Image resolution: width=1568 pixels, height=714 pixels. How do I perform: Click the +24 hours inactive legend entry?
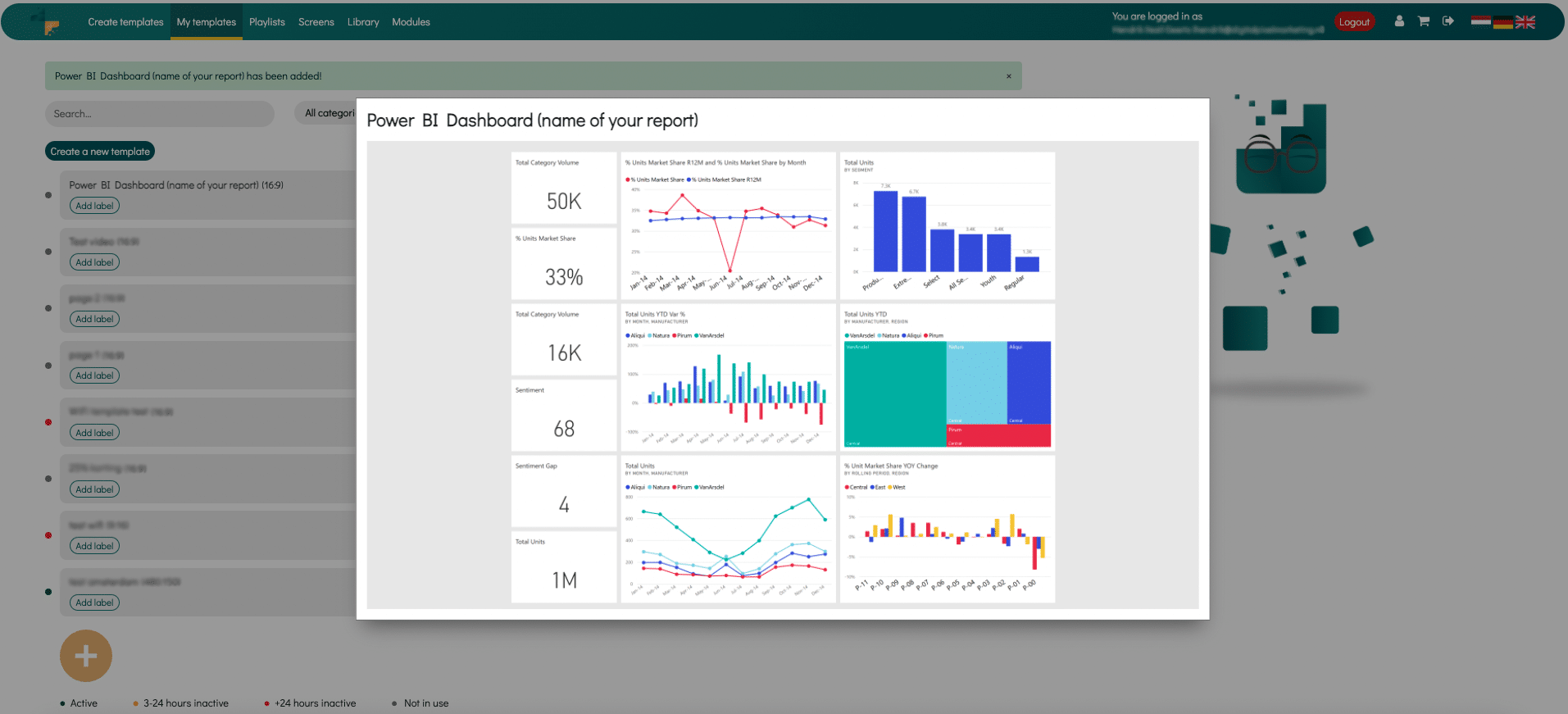[x=310, y=703]
